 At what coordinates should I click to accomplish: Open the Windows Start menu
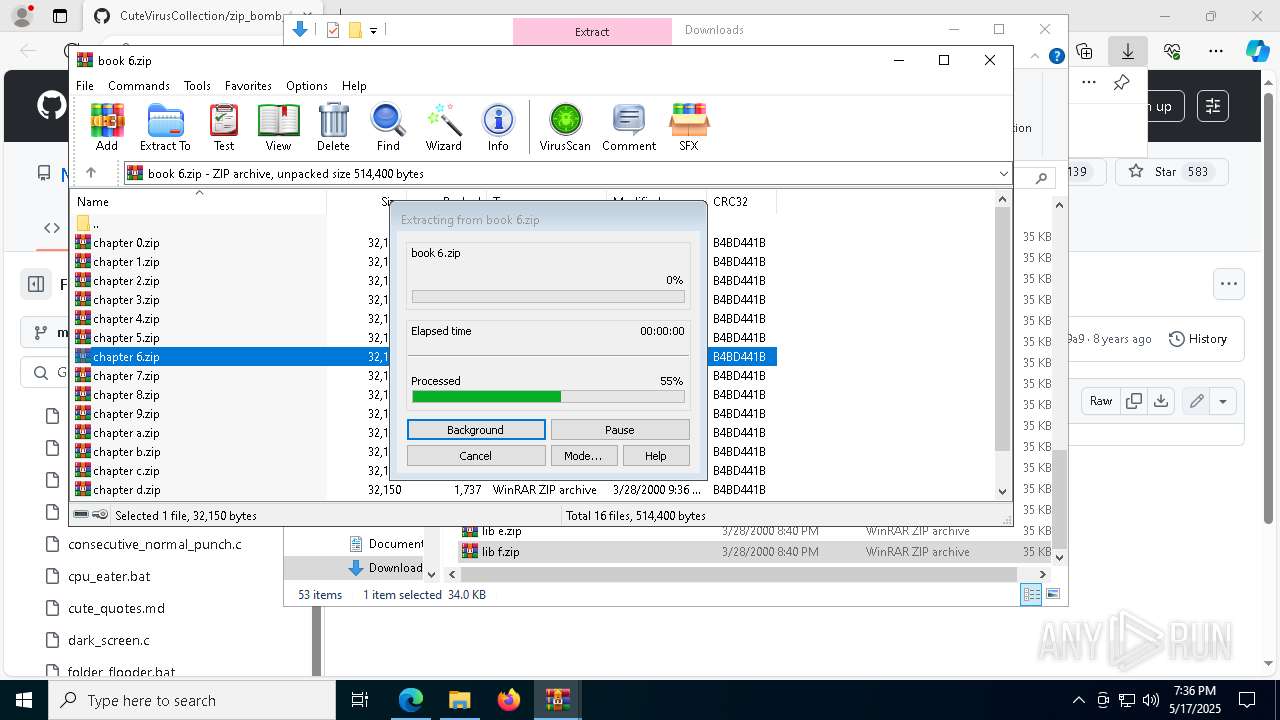coord(23,700)
